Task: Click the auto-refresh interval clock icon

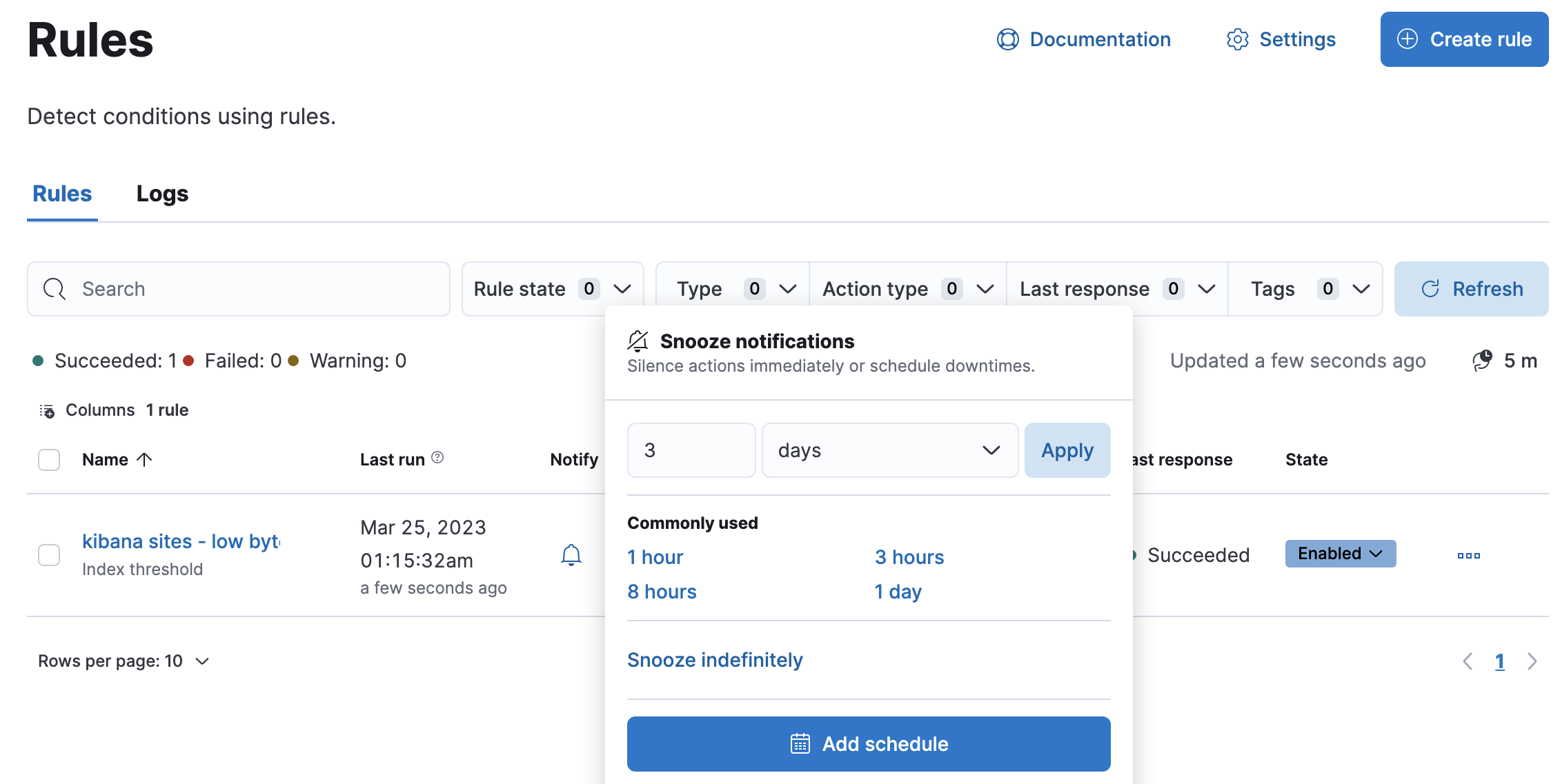Action: click(1482, 360)
